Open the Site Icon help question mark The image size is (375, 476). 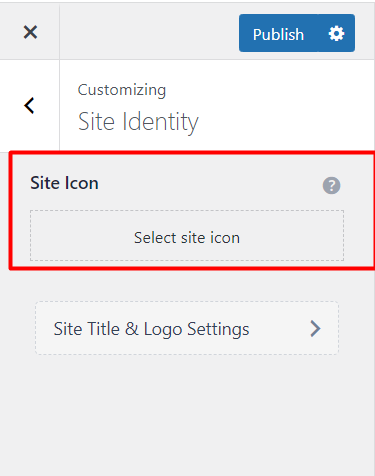(331, 185)
